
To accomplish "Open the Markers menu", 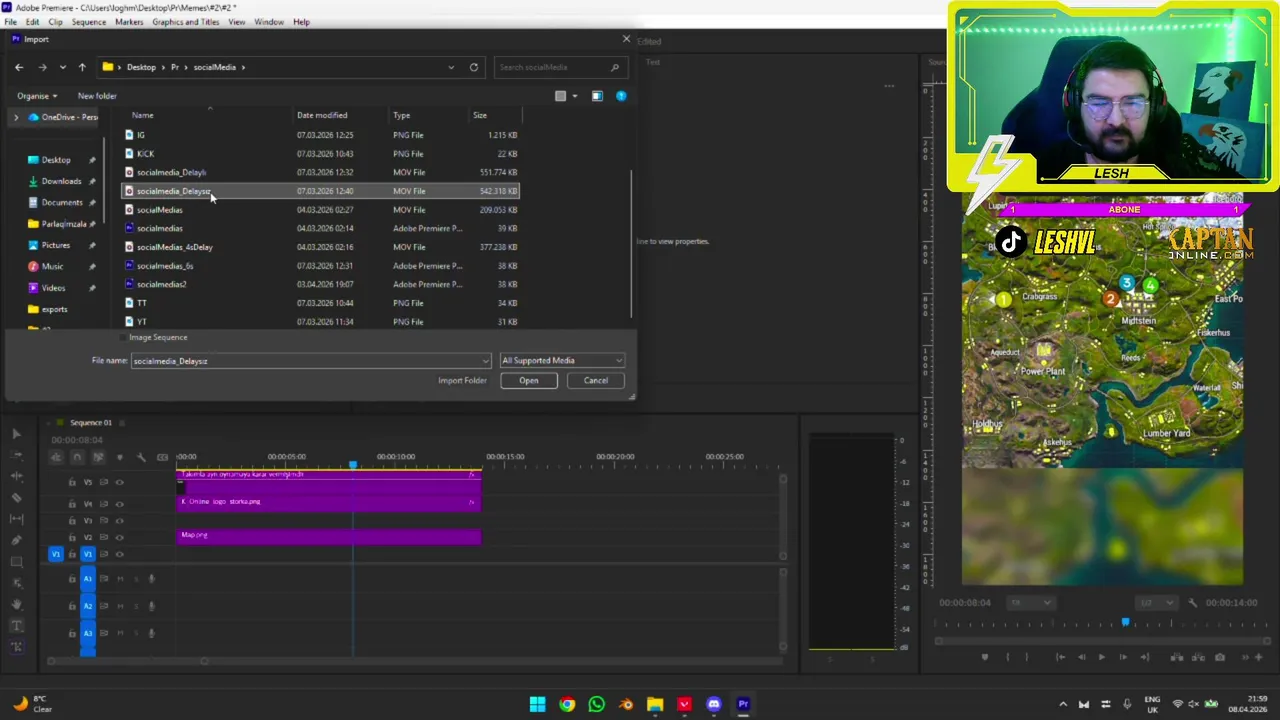I will pos(129,21).
